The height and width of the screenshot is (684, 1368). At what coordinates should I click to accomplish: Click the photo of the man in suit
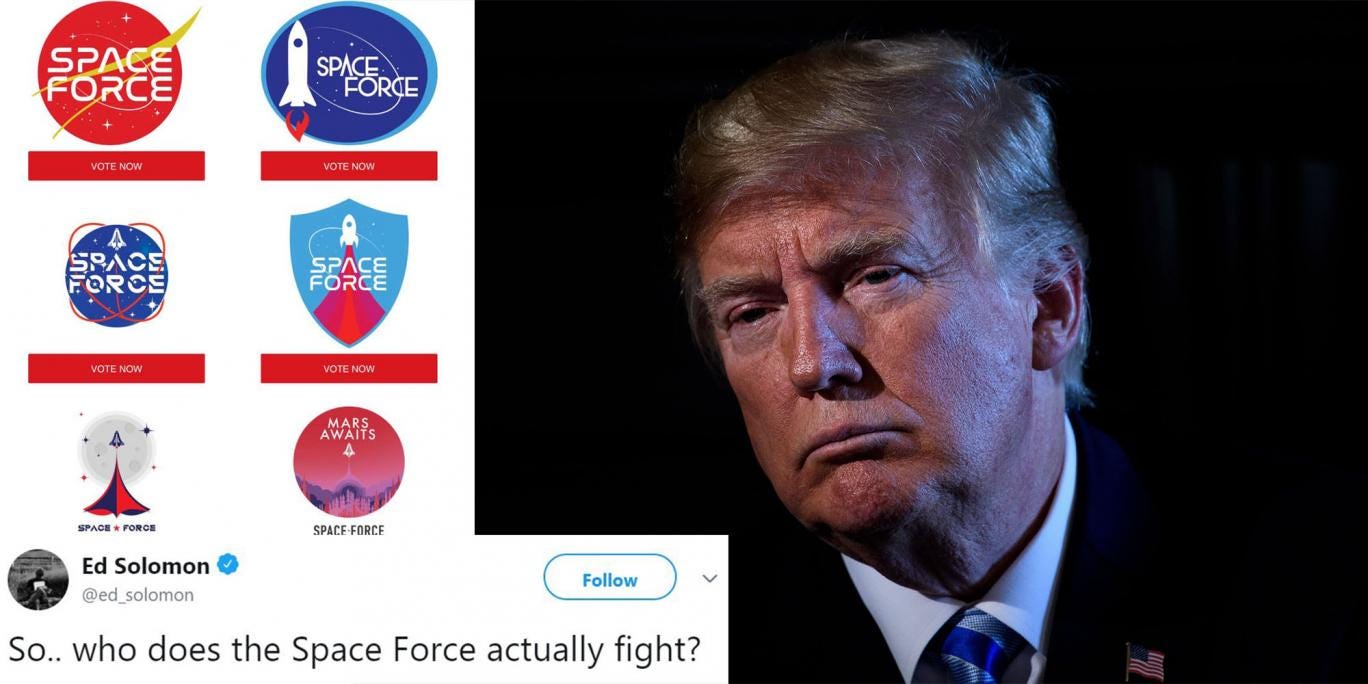[921, 342]
